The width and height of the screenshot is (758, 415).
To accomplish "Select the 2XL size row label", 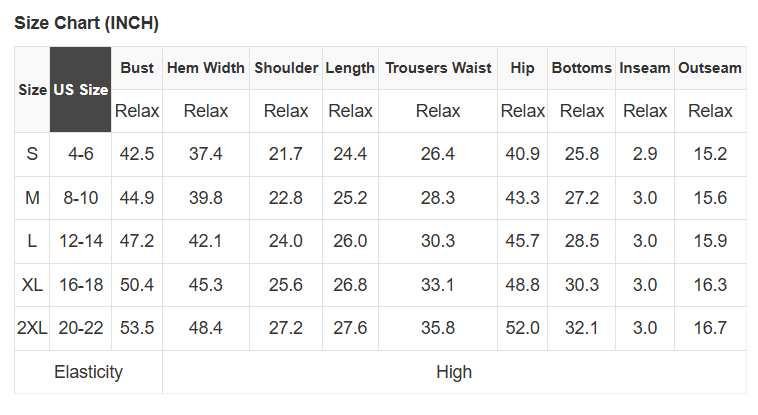I will click(32, 328).
